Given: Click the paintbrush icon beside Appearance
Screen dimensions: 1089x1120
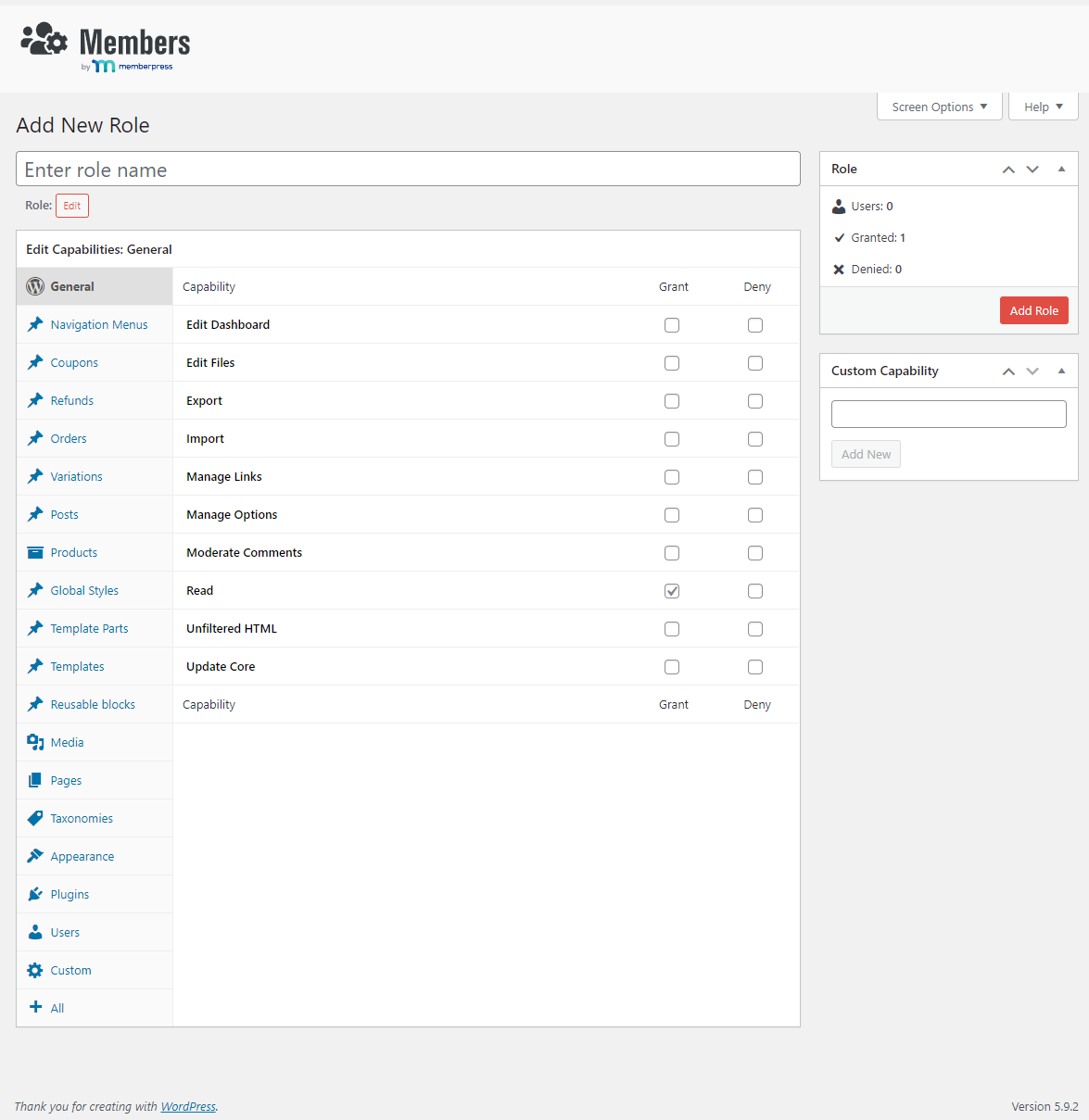Looking at the screenshot, I should pyautogui.click(x=35, y=856).
